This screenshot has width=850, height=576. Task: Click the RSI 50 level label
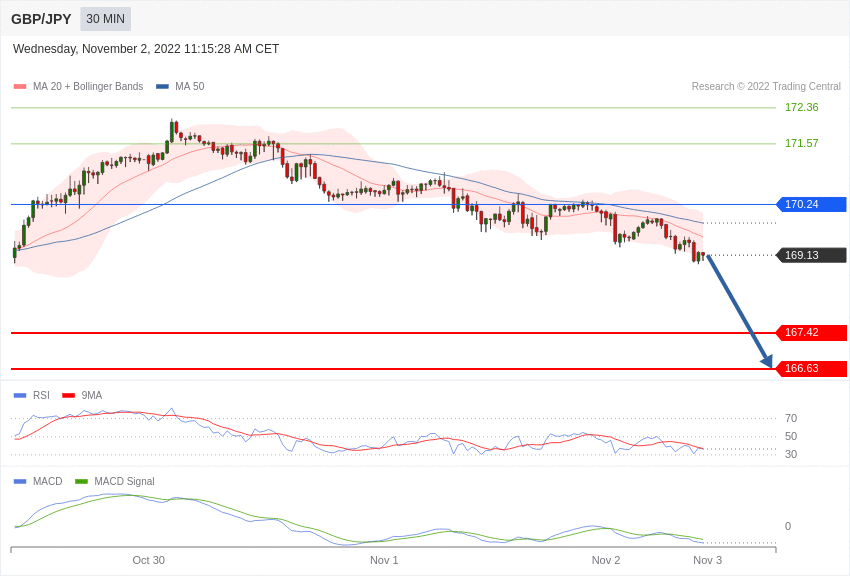coord(791,436)
